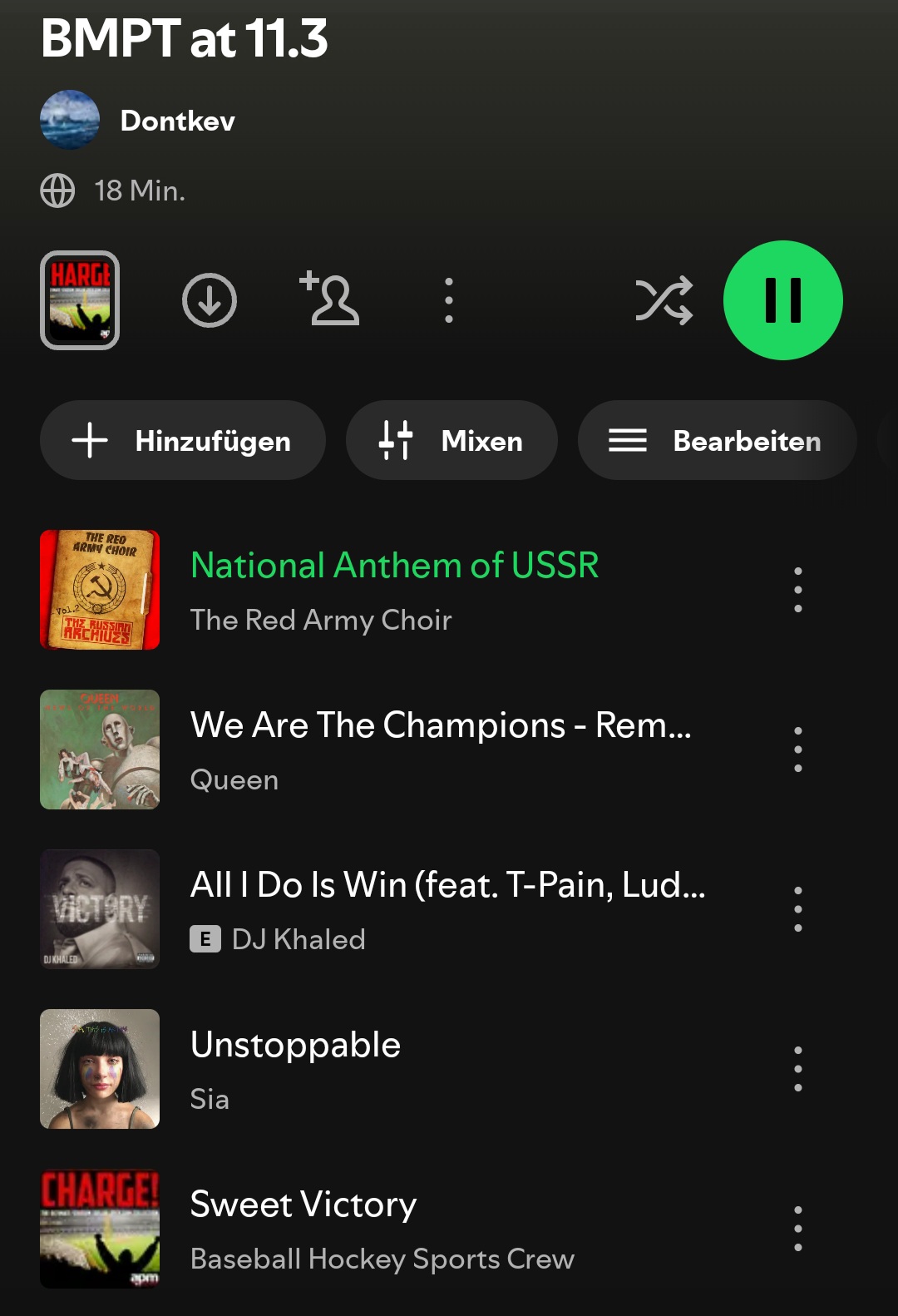
Task: Open the playlist cover preview thumbnail
Action: (x=80, y=300)
